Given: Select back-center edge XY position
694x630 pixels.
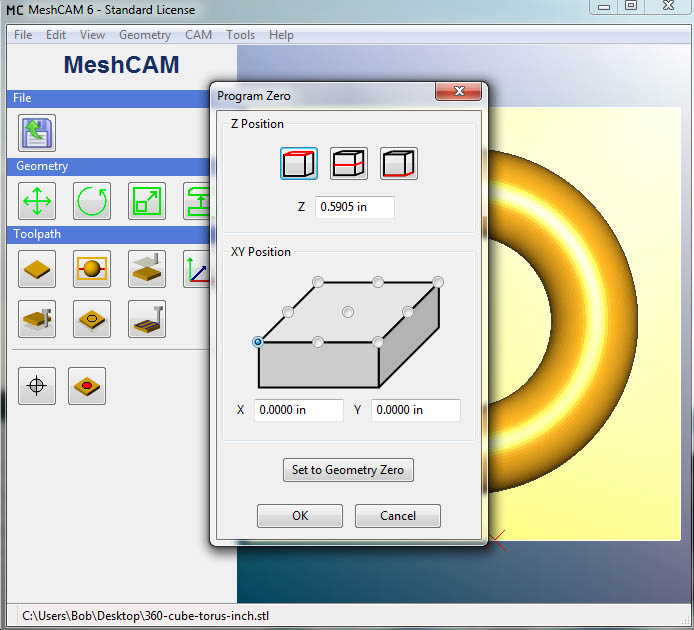Looking at the screenshot, I should 378,282.
